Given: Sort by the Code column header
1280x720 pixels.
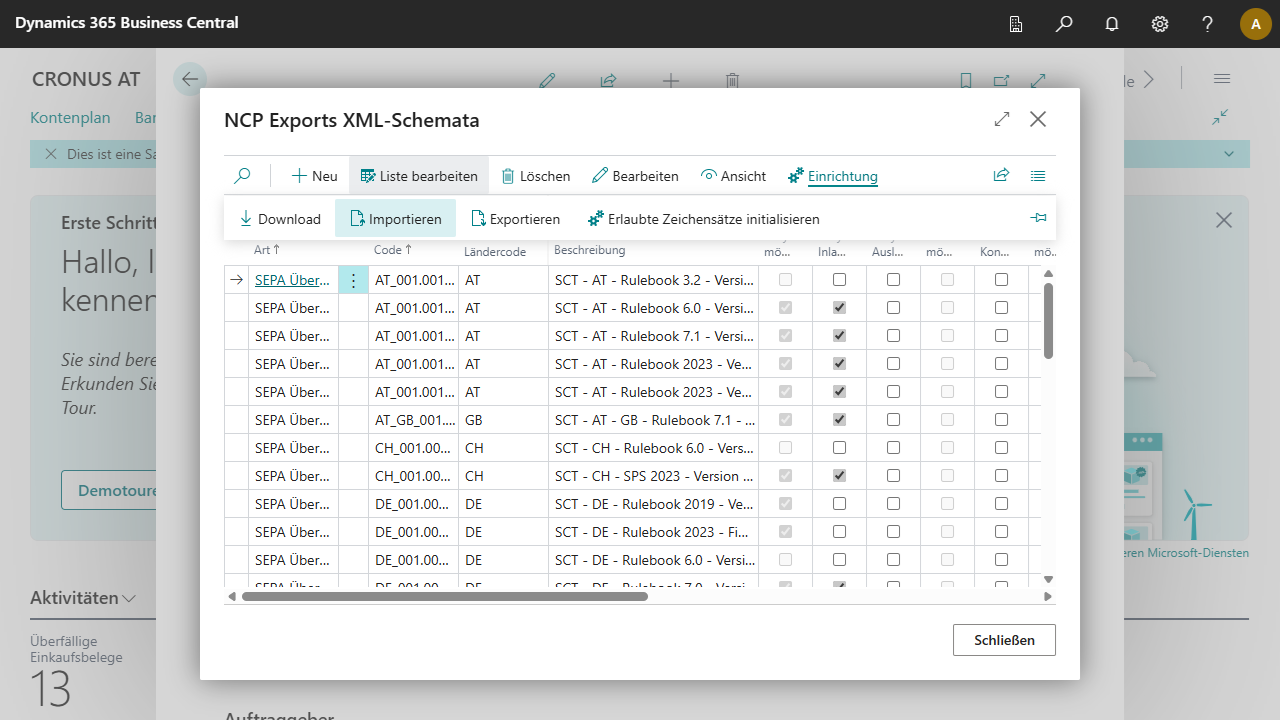Looking at the screenshot, I should point(394,250).
